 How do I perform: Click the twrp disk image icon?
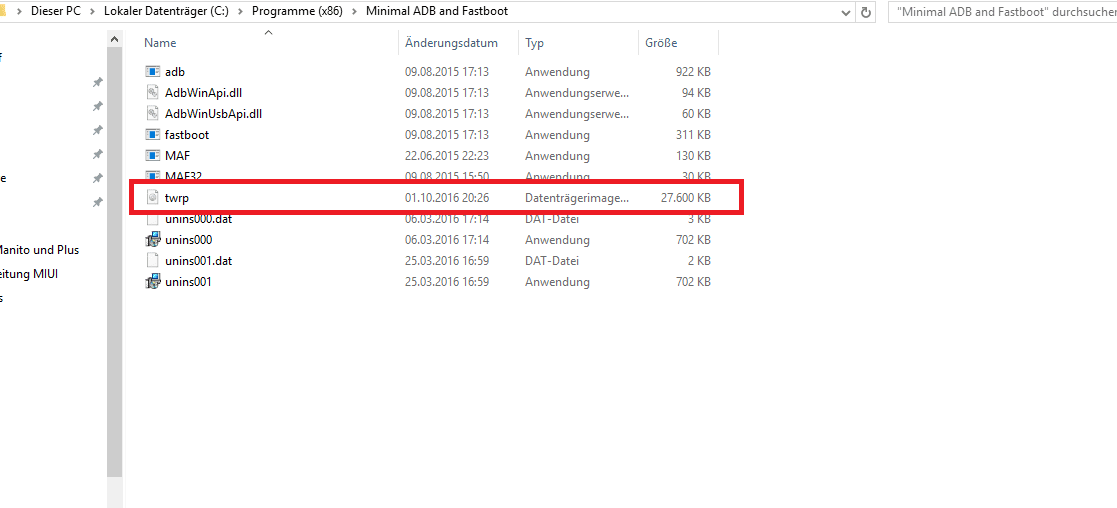pos(152,198)
